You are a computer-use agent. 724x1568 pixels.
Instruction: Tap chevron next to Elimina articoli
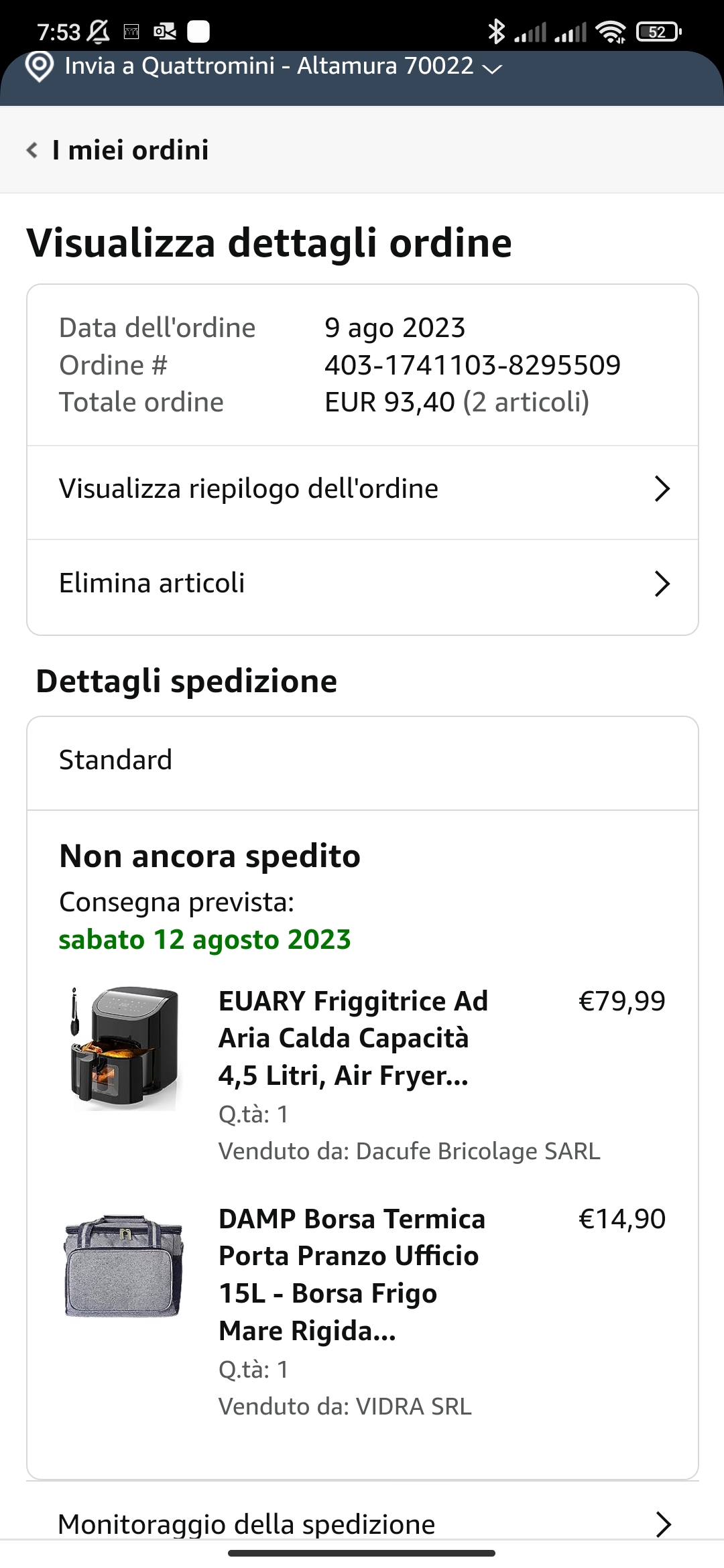662,584
